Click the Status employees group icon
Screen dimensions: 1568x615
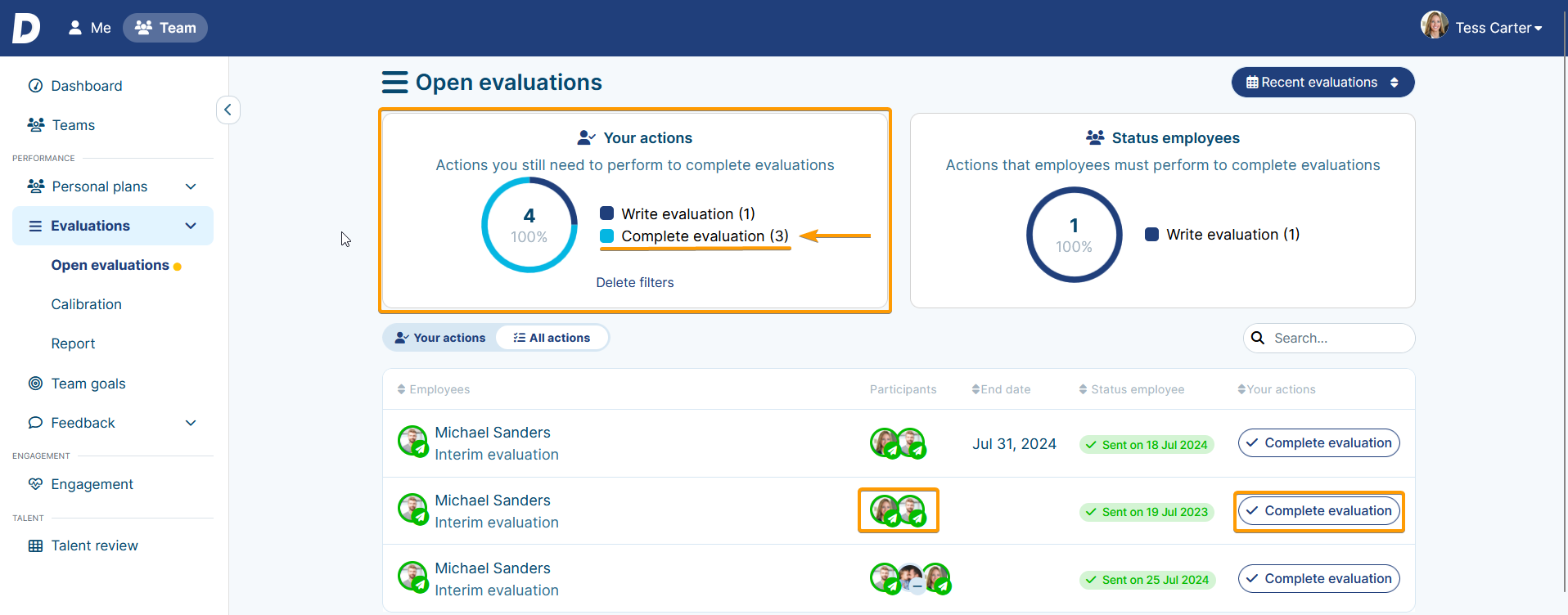coord(1095,137)
